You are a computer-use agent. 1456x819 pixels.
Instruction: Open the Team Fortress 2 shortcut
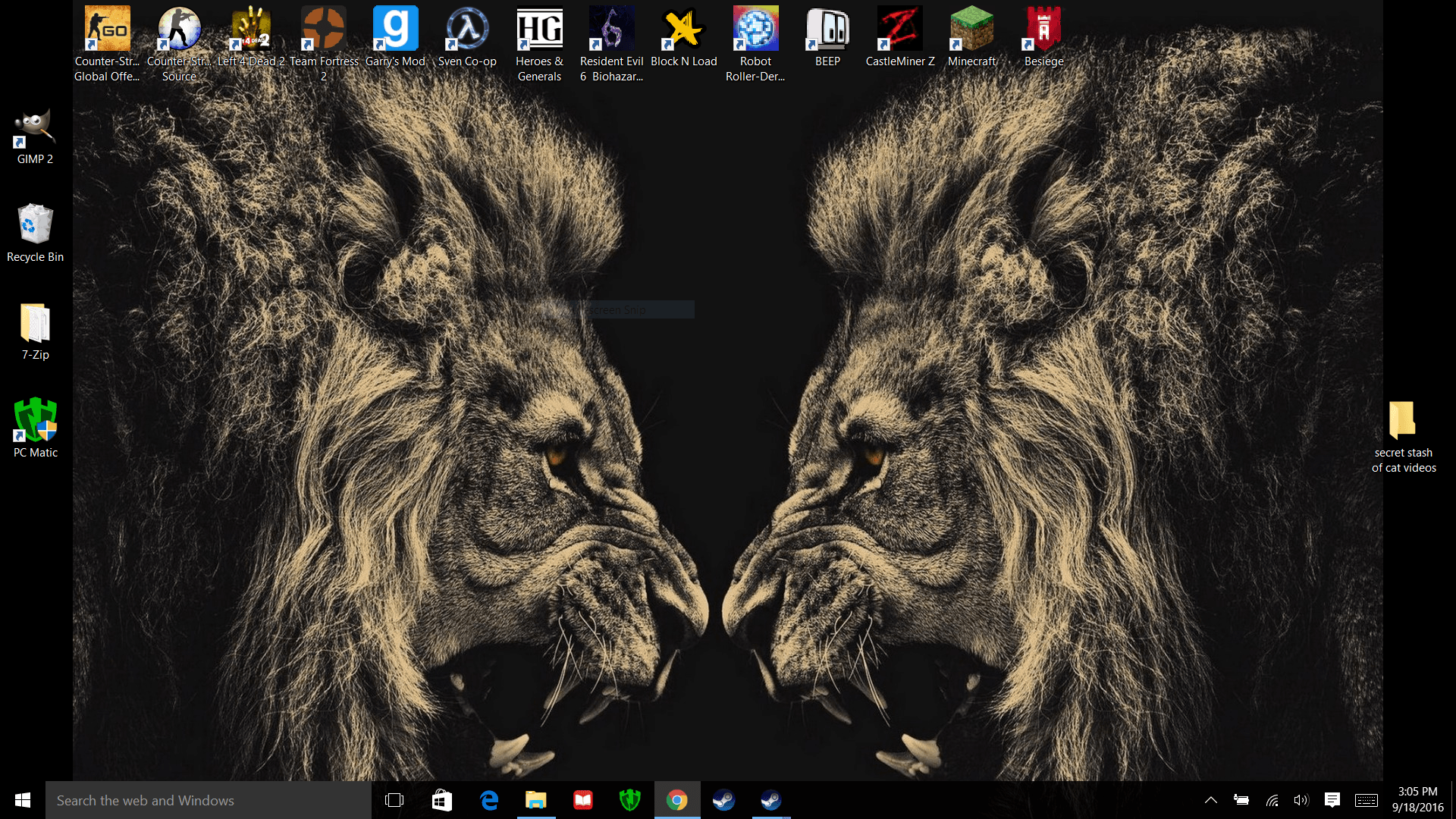[x=324, y=27]
